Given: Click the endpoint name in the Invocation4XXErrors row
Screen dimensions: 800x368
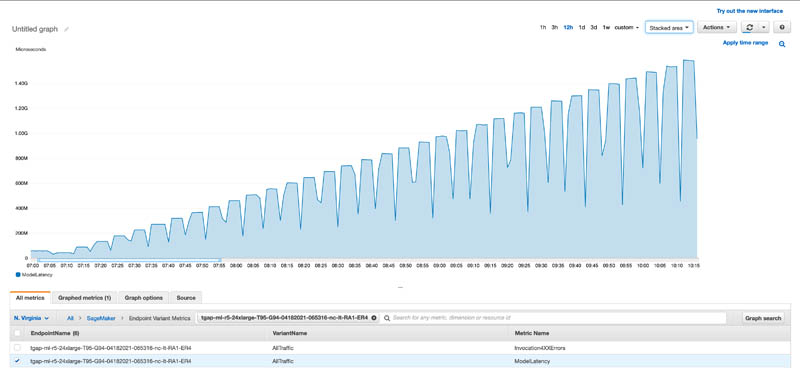Looking at the screenshot, I should tap(111, 348).
